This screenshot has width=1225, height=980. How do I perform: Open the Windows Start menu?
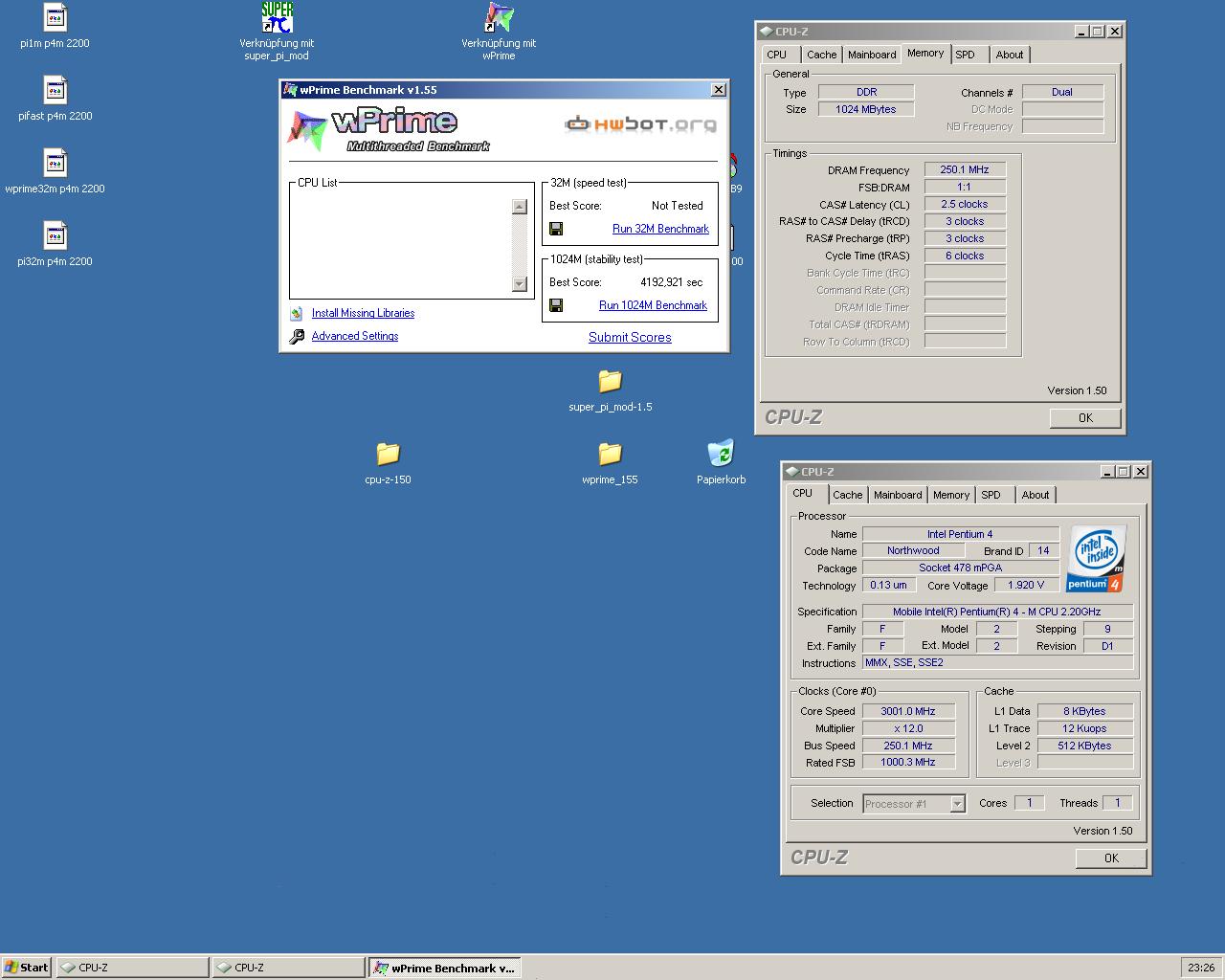point(26,968)
